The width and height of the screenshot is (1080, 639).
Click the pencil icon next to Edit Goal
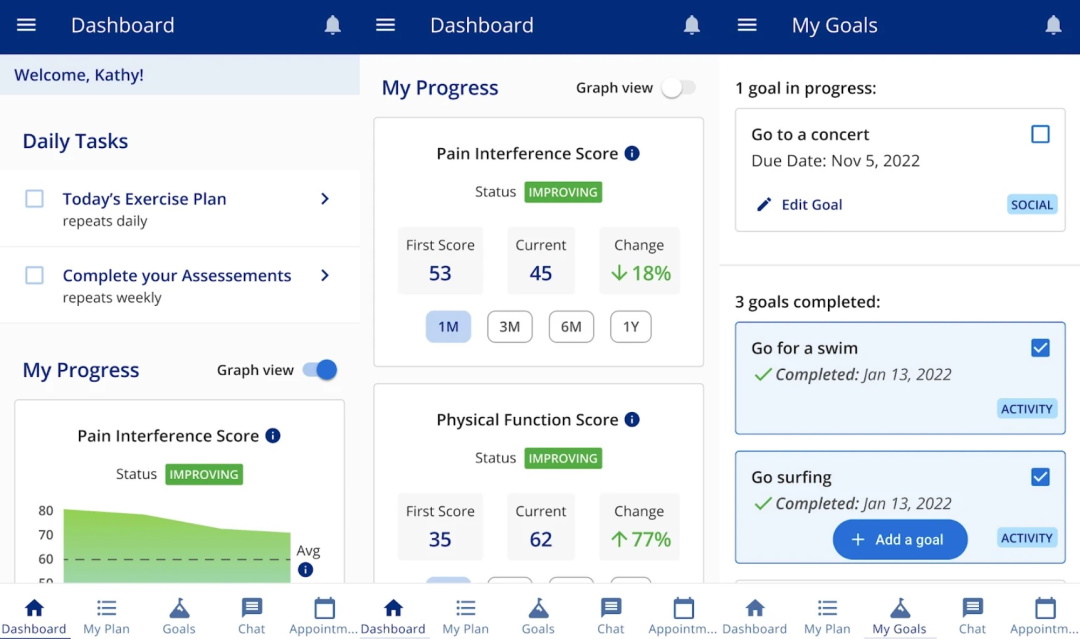point(764,205)
